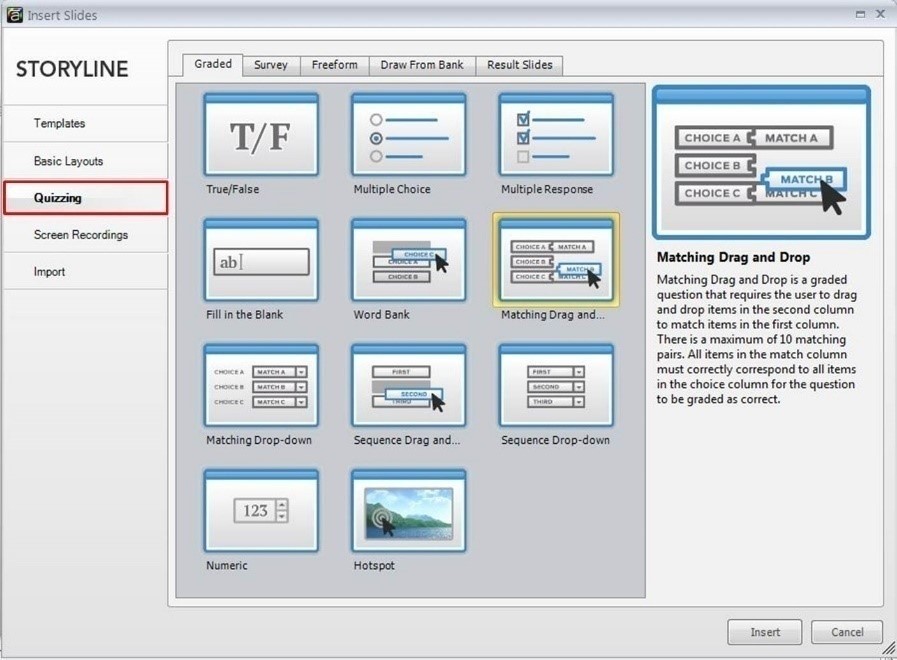Close the Insert Slides dialog

(x=880, y=14)
